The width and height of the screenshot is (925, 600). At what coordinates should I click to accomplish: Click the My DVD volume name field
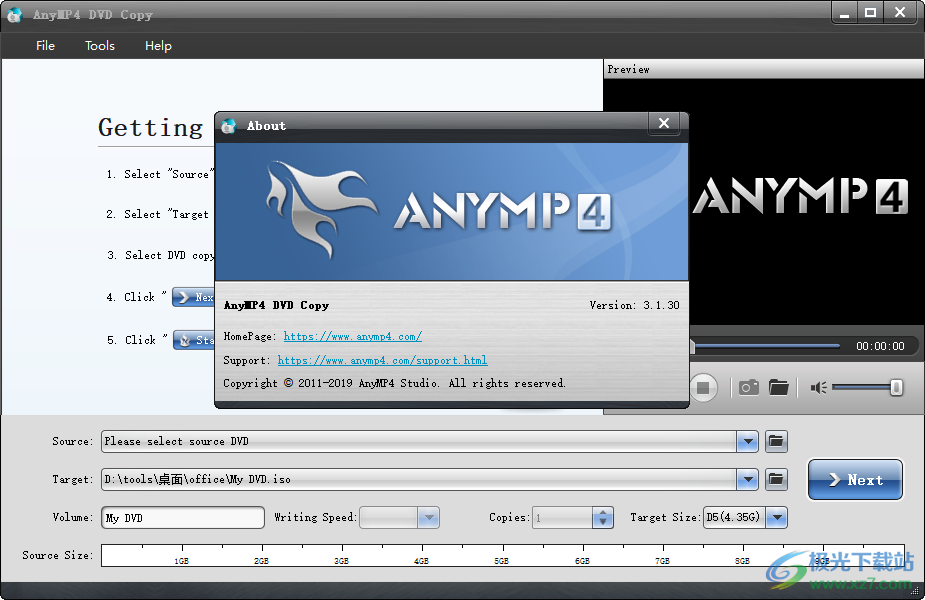pyautogui.click(x=182, y=517)
